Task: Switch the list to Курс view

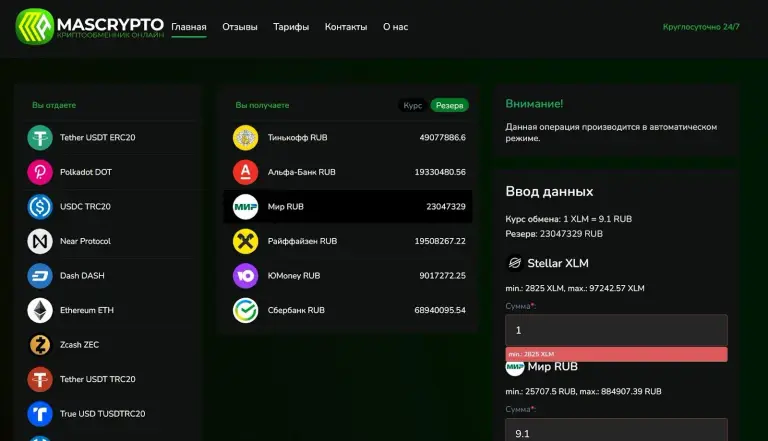Action: pos(412,105)
